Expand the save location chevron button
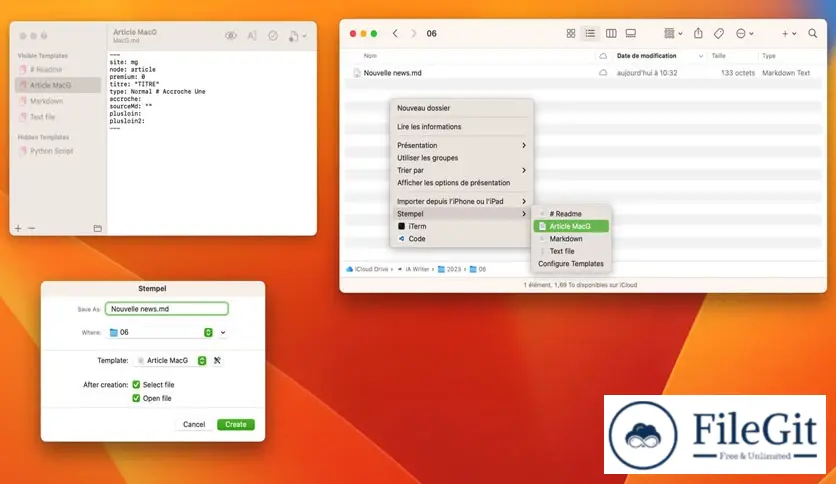836x484 pixels. [x=223, y=332]
